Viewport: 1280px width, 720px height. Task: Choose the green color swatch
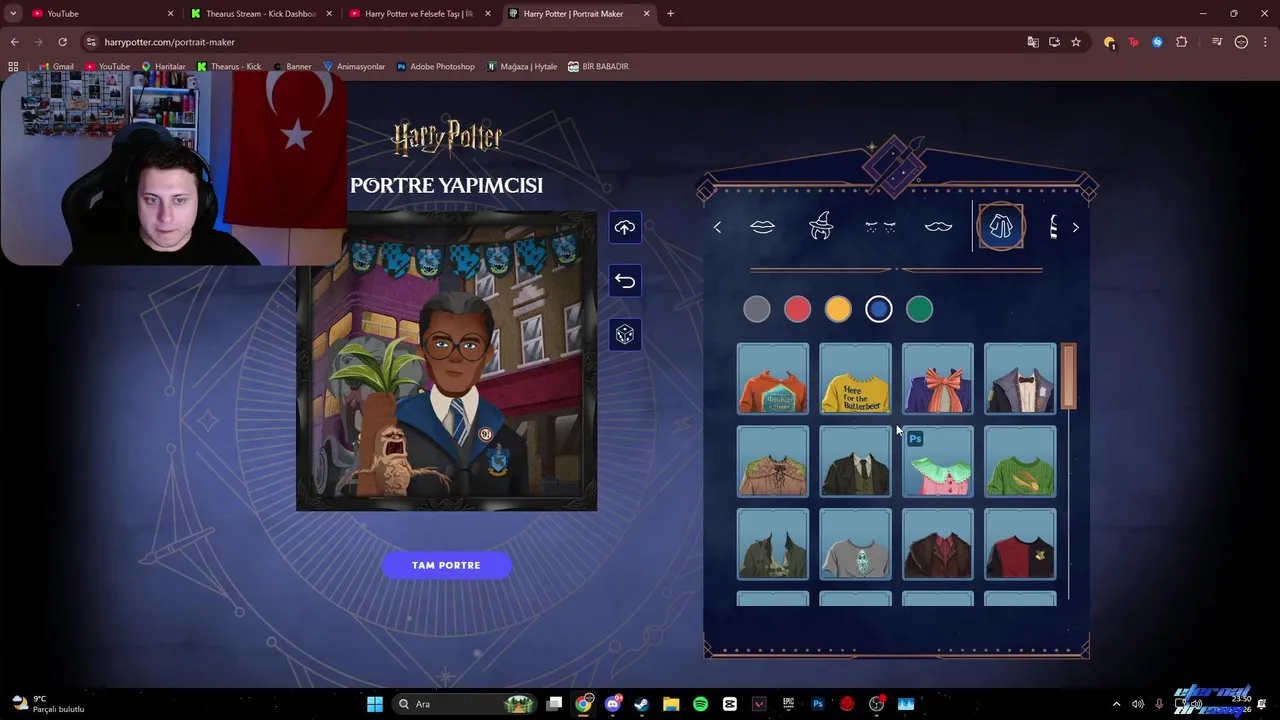[919, 310]
